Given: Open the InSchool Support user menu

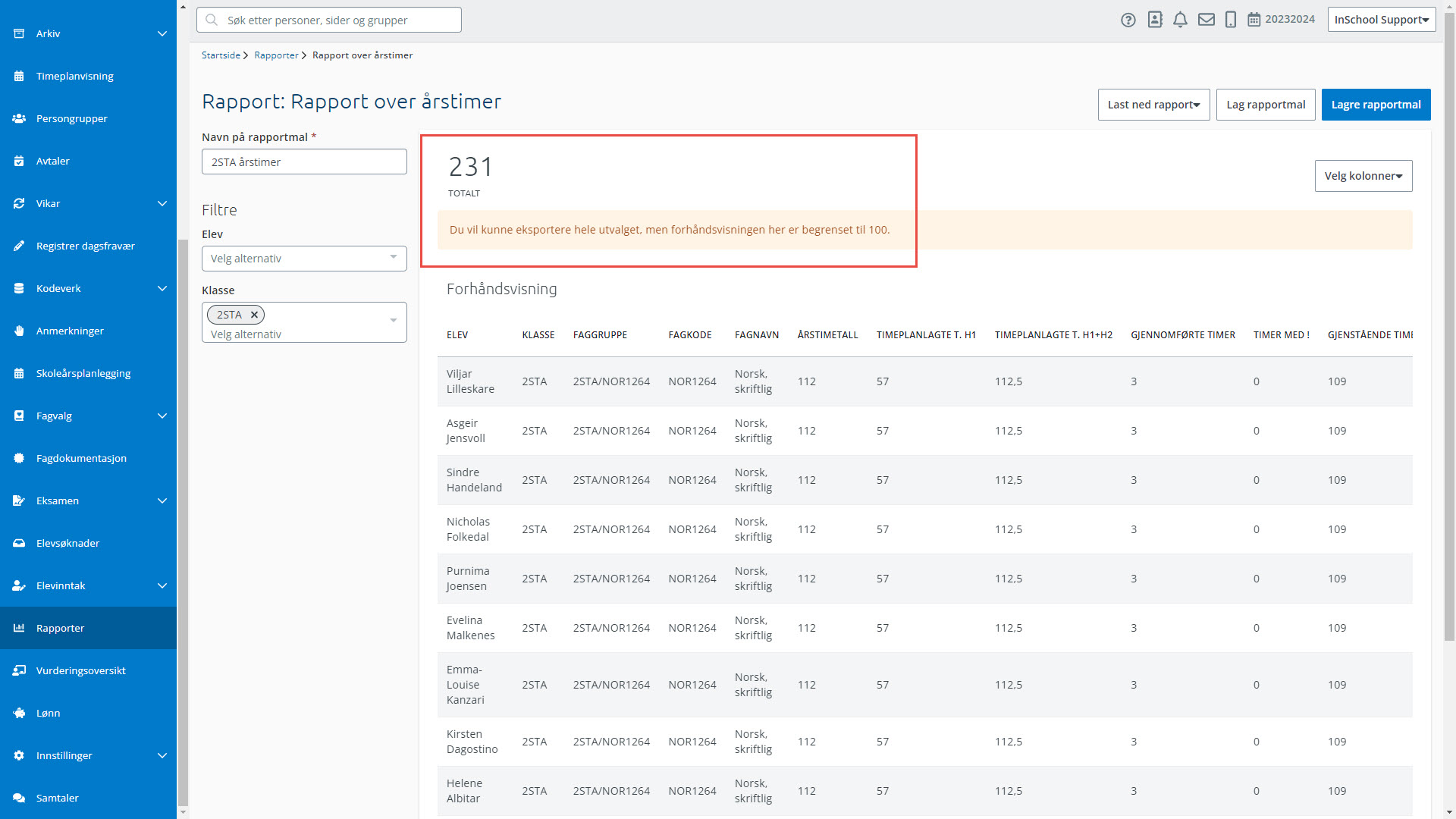Looking at the screenshot, I should 1382,20.
